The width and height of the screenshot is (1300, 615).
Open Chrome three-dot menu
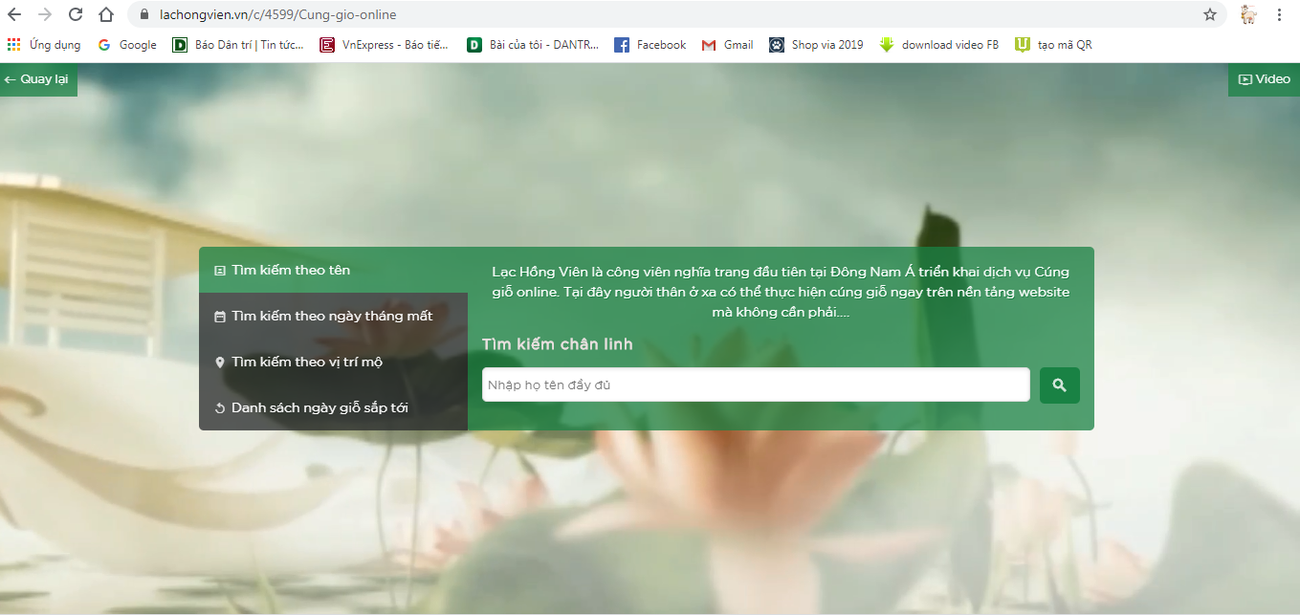coord(1280,15)
